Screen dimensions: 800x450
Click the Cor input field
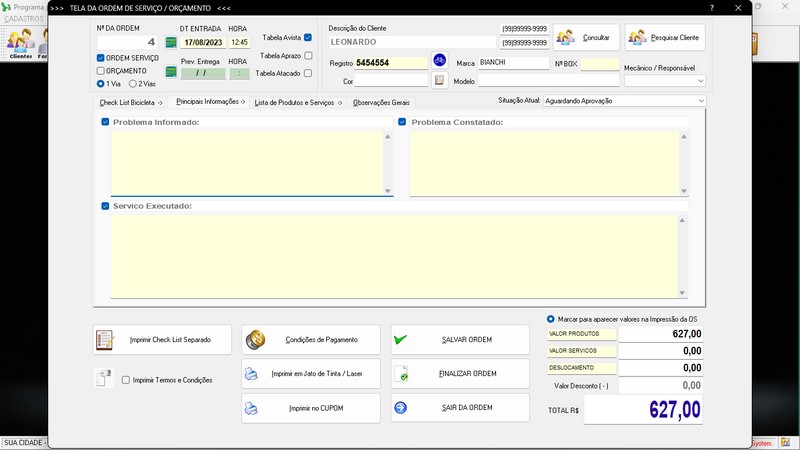391,80
